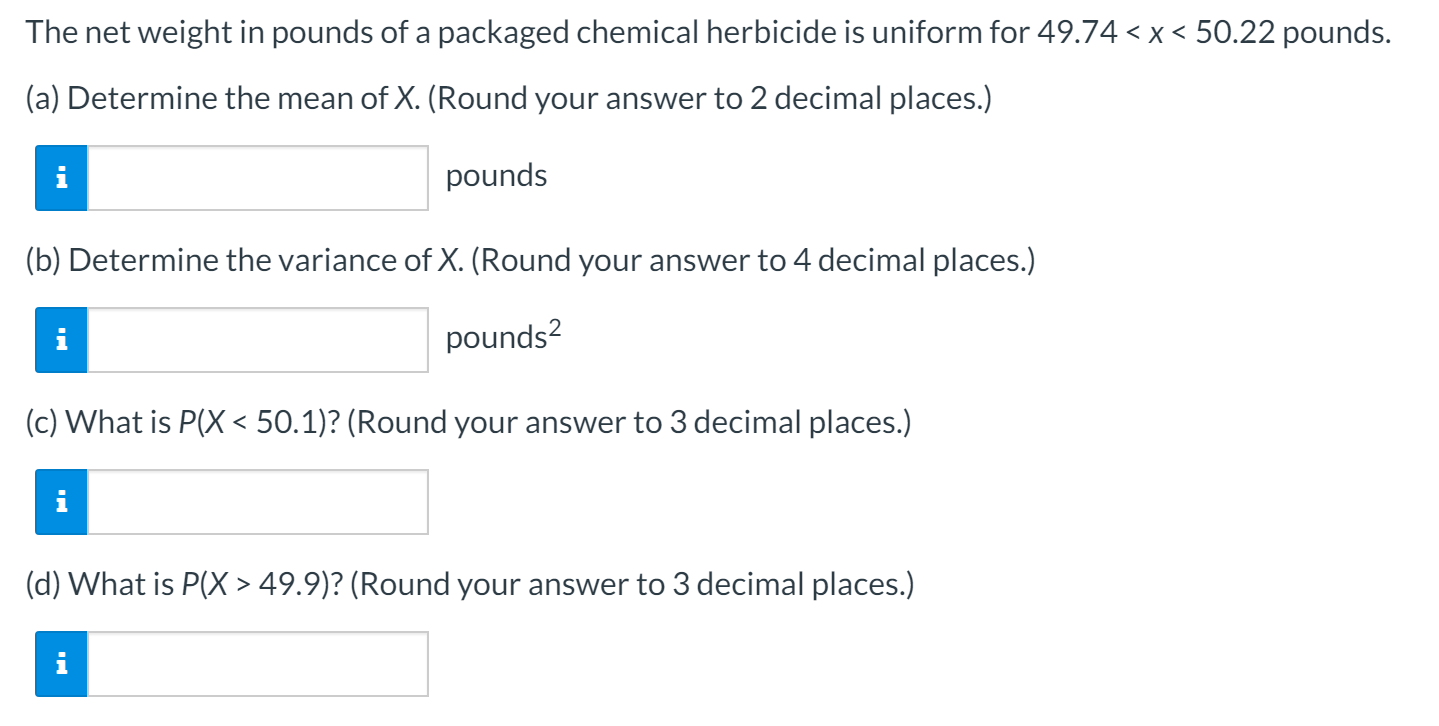
Task: Click the 'pounds' unit label for the mean
Action: pyautogui.click(x=496, y=176)
